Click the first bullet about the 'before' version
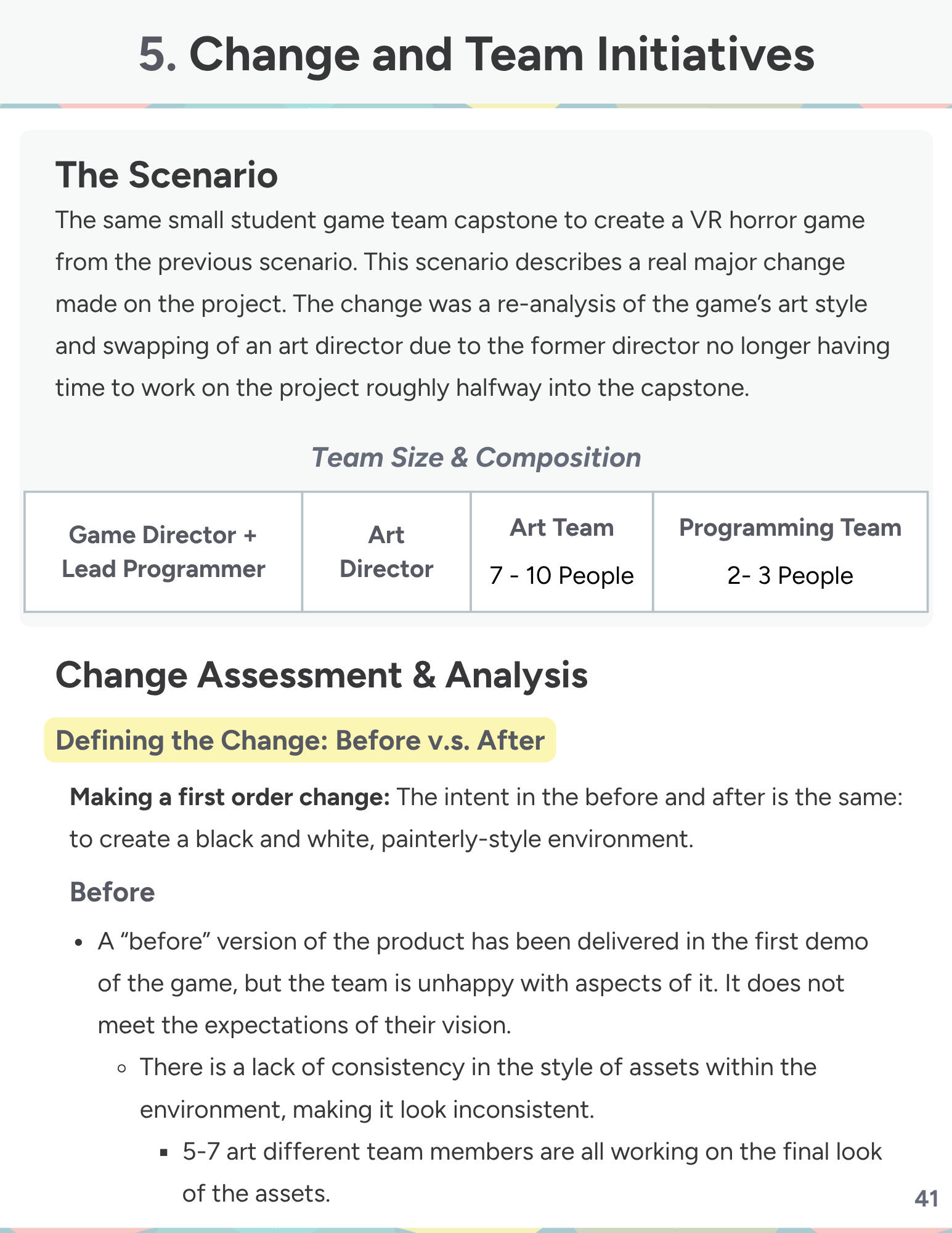Screen dimensions: 952x1233 click(483, 983)
